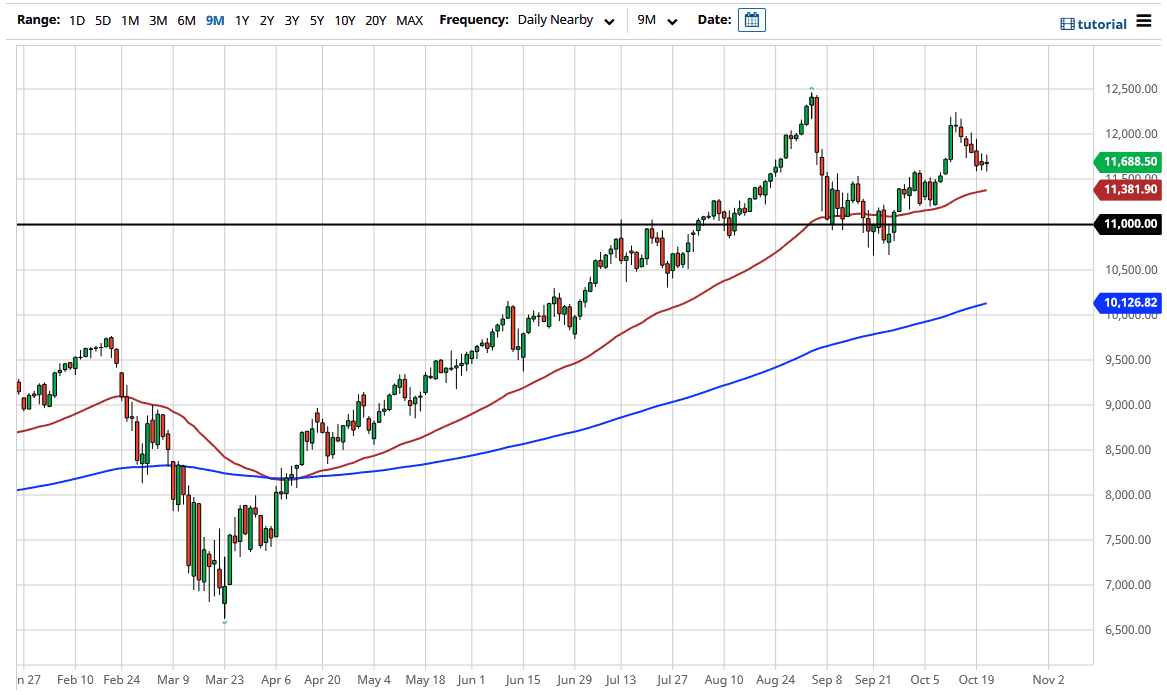Open the Date calendar picker icon
Viewport: 1167px width, 695px height.
pos(750,19)
